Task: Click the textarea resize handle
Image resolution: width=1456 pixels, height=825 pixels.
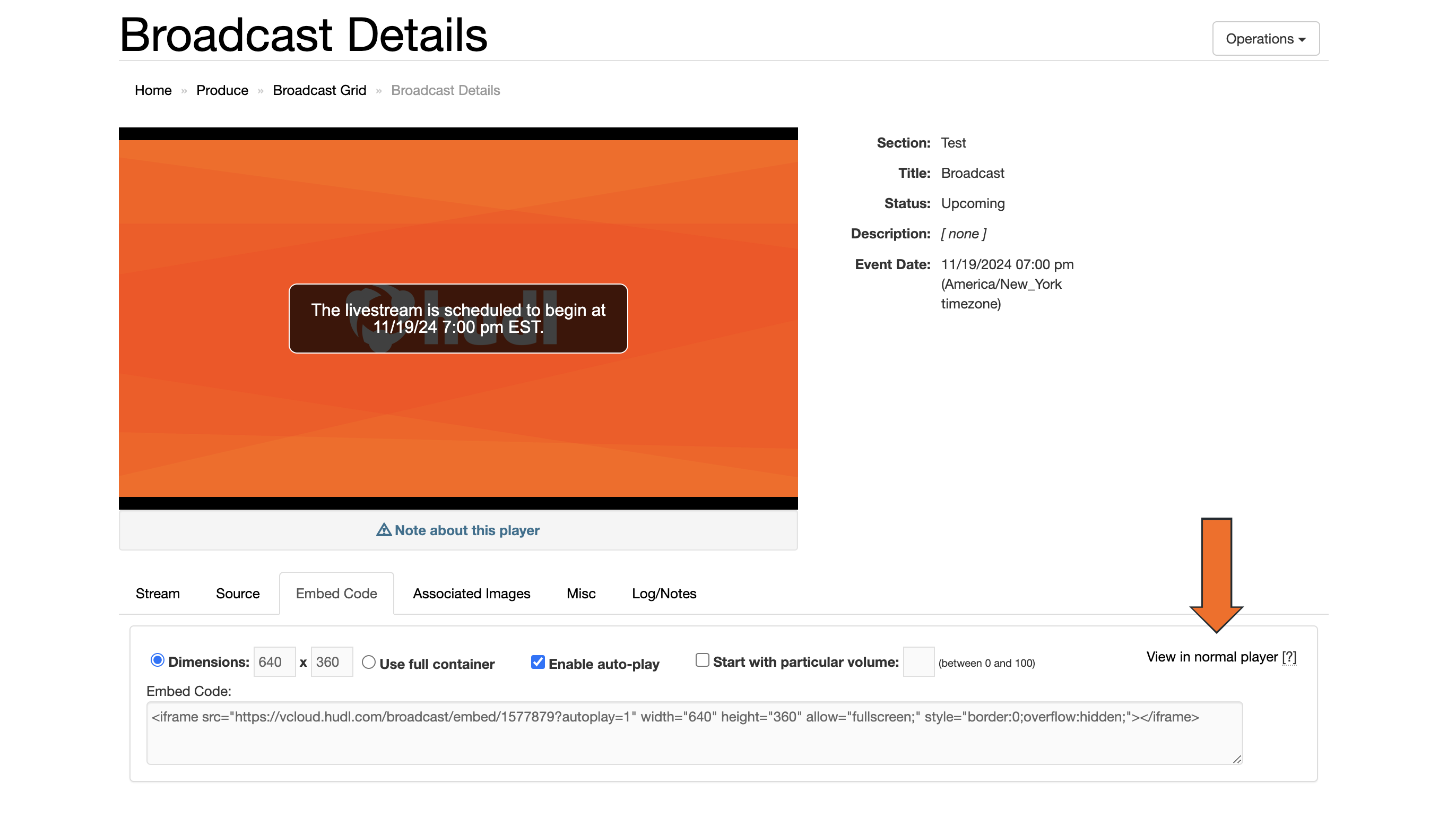Action: tap(1237, 759)
